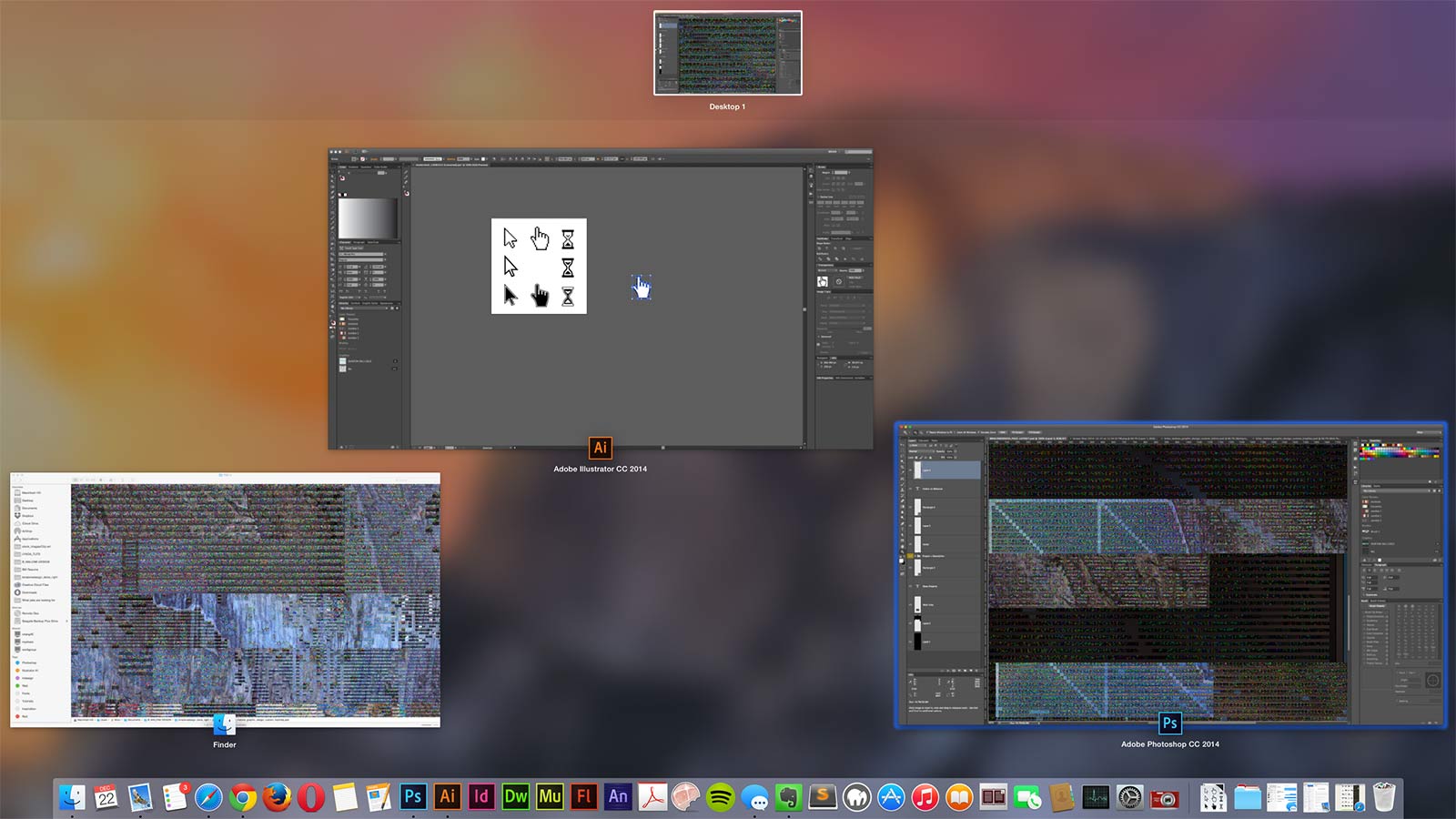Viewport: 1456px width, 819px height.
Task: Launch Adobe Muse from the dock
Action: click(550, 797)
